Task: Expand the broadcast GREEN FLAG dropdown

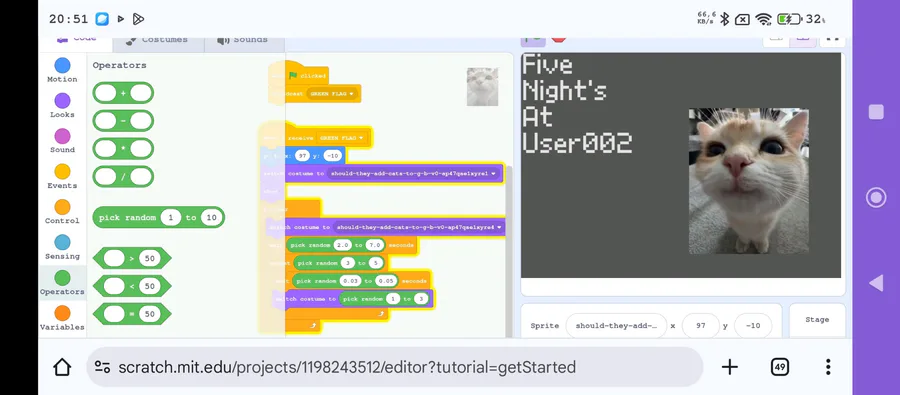Action: (x=332, y=93)
